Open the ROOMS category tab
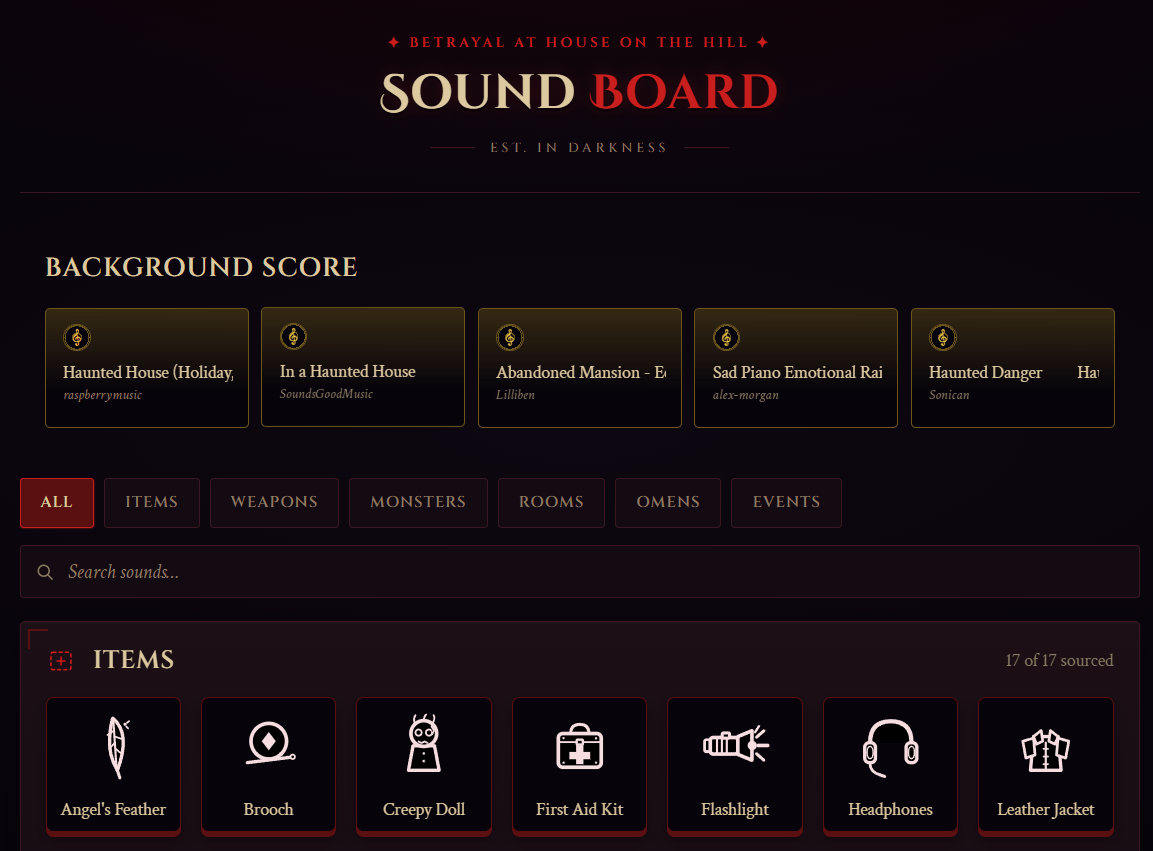 [551, 502]
